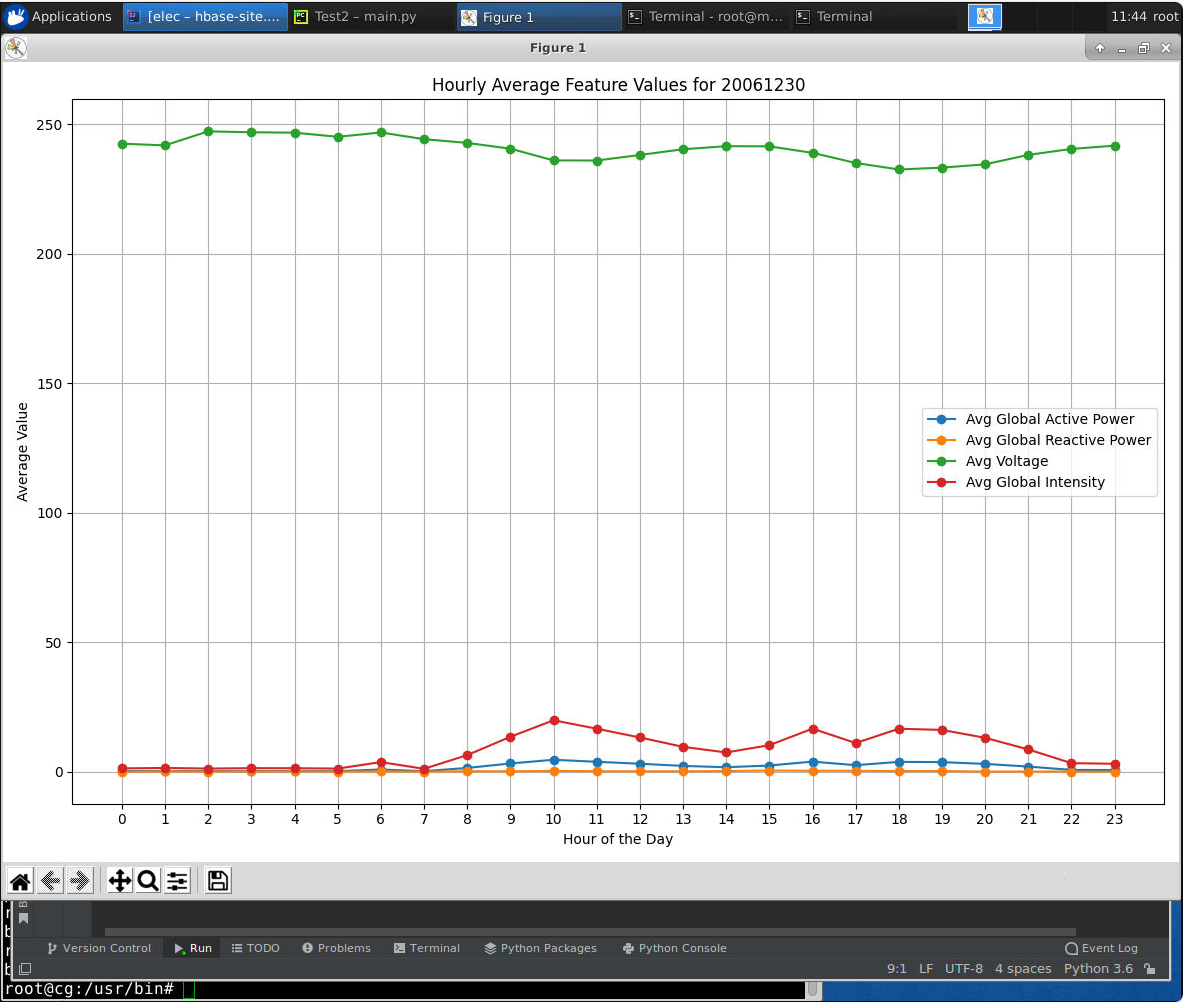Toggle the read-only lock icon in the status bar

click(x=1150, y=969)
